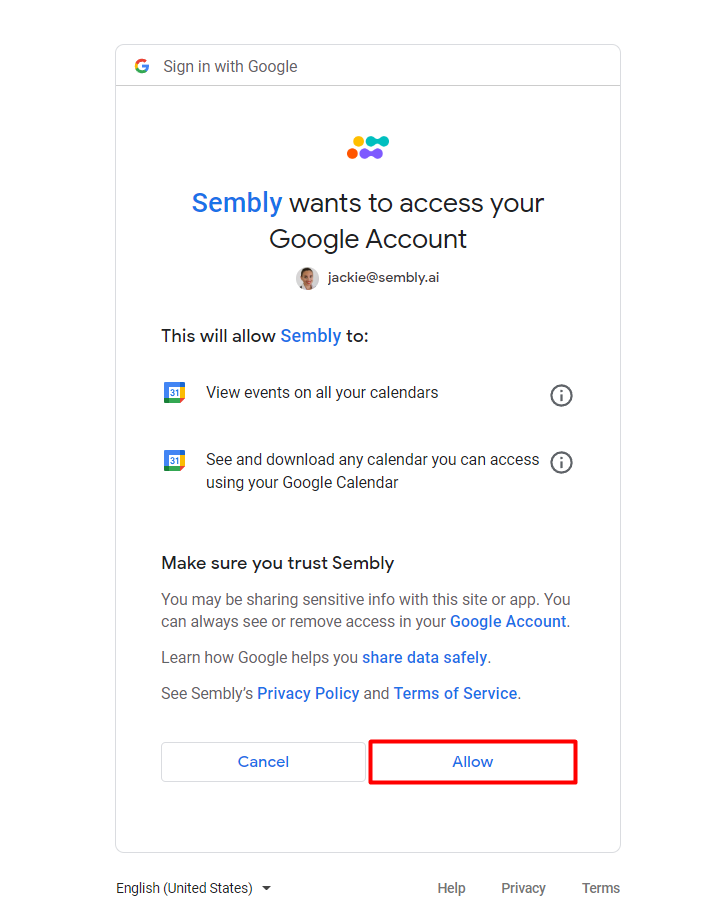Image resolution: width=723 pixels, height=916 pixels.
Task: Open Sembly's Privacy Policy link
Action: (308, 693)
